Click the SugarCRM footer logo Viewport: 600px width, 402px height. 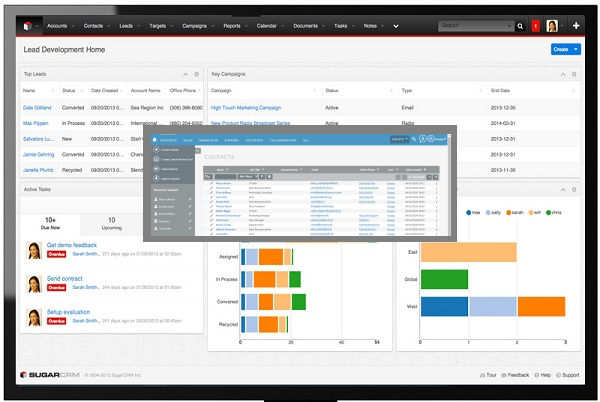click(50, 375)
